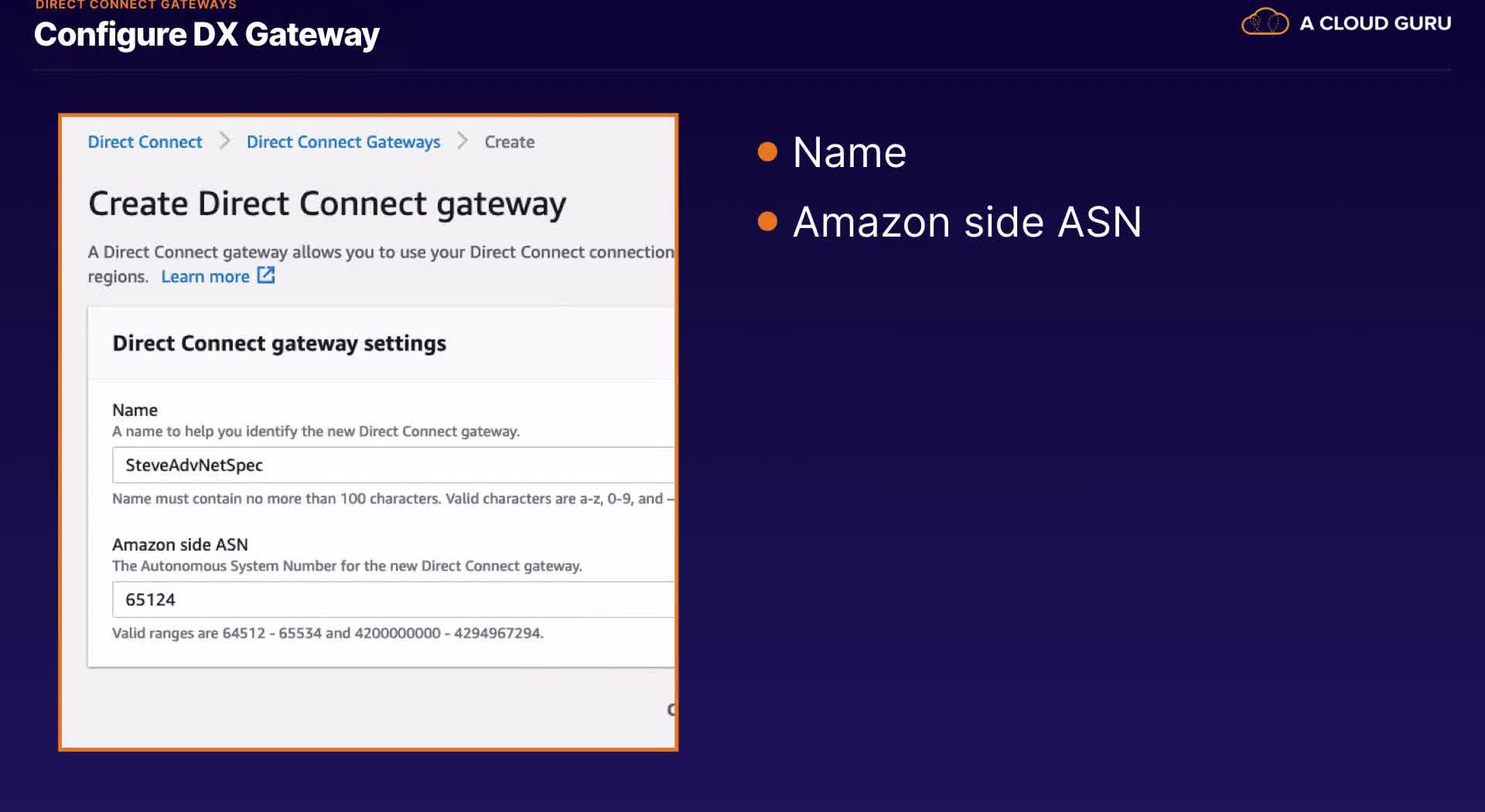
Task: Select the Create breadcrumb item
Action: click(x=509, y=142)
